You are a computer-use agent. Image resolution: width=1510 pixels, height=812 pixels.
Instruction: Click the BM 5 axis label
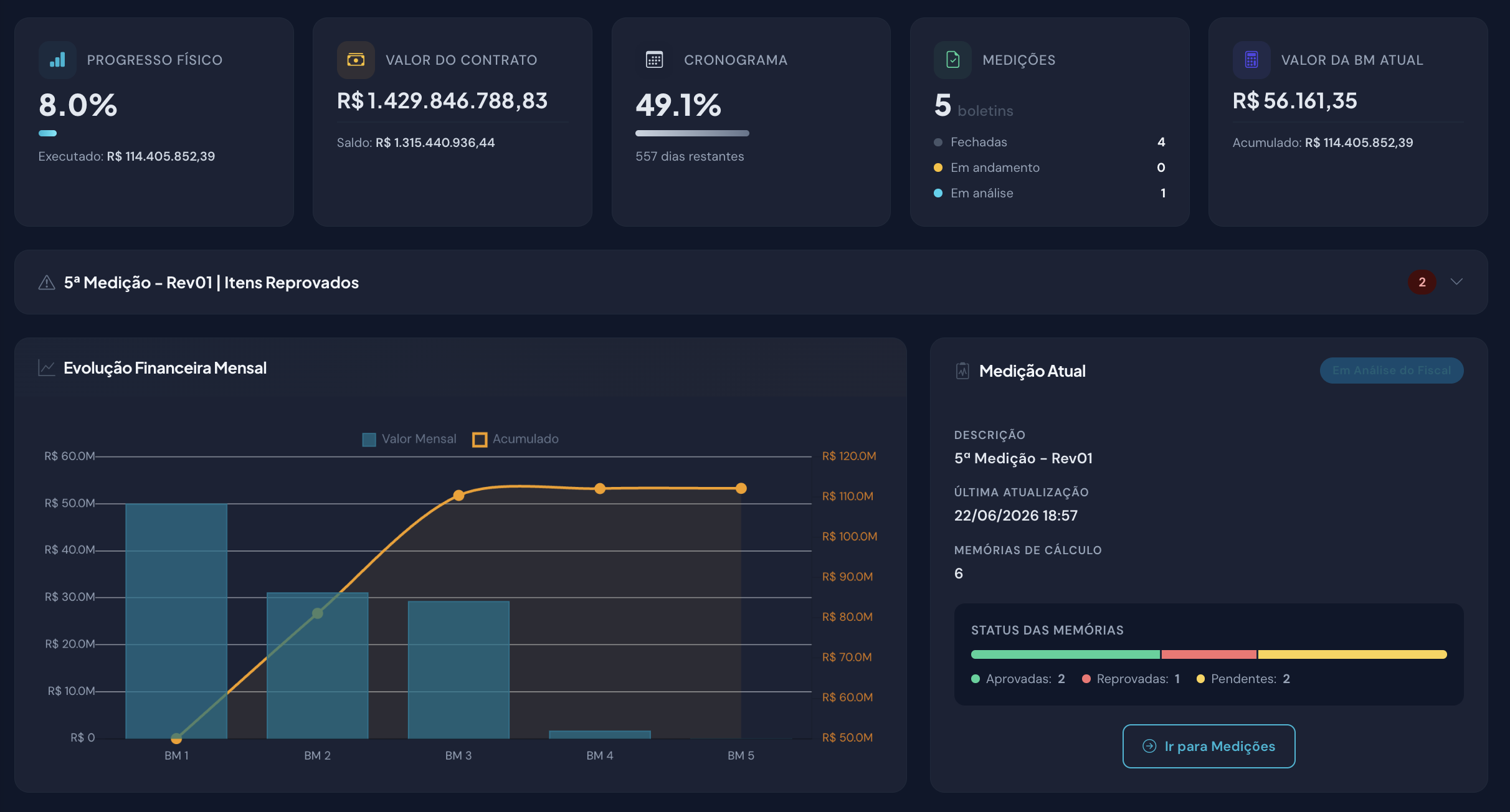741,755
